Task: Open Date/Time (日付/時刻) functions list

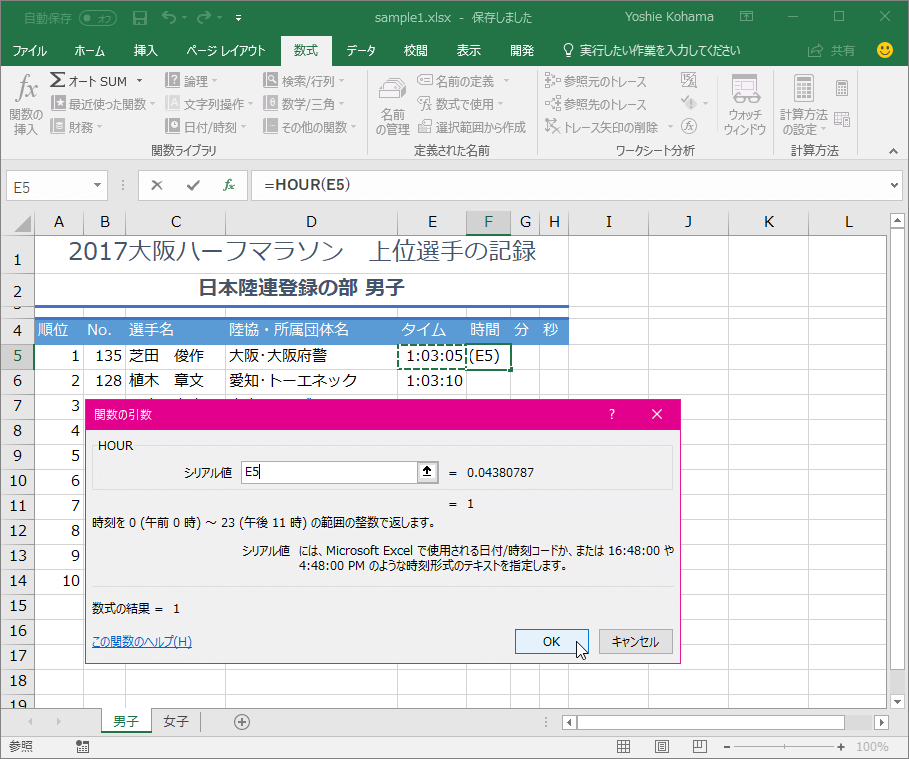Action: (206, 126)
